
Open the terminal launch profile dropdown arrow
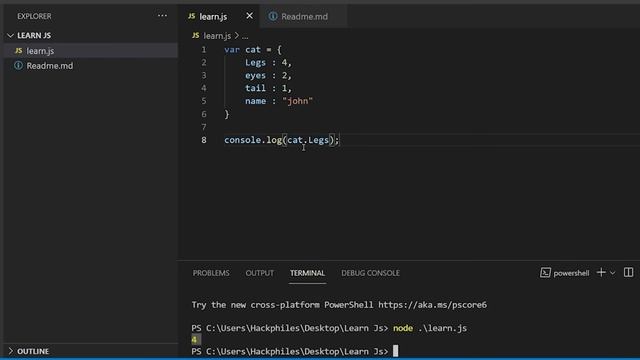tap(612, 273)
